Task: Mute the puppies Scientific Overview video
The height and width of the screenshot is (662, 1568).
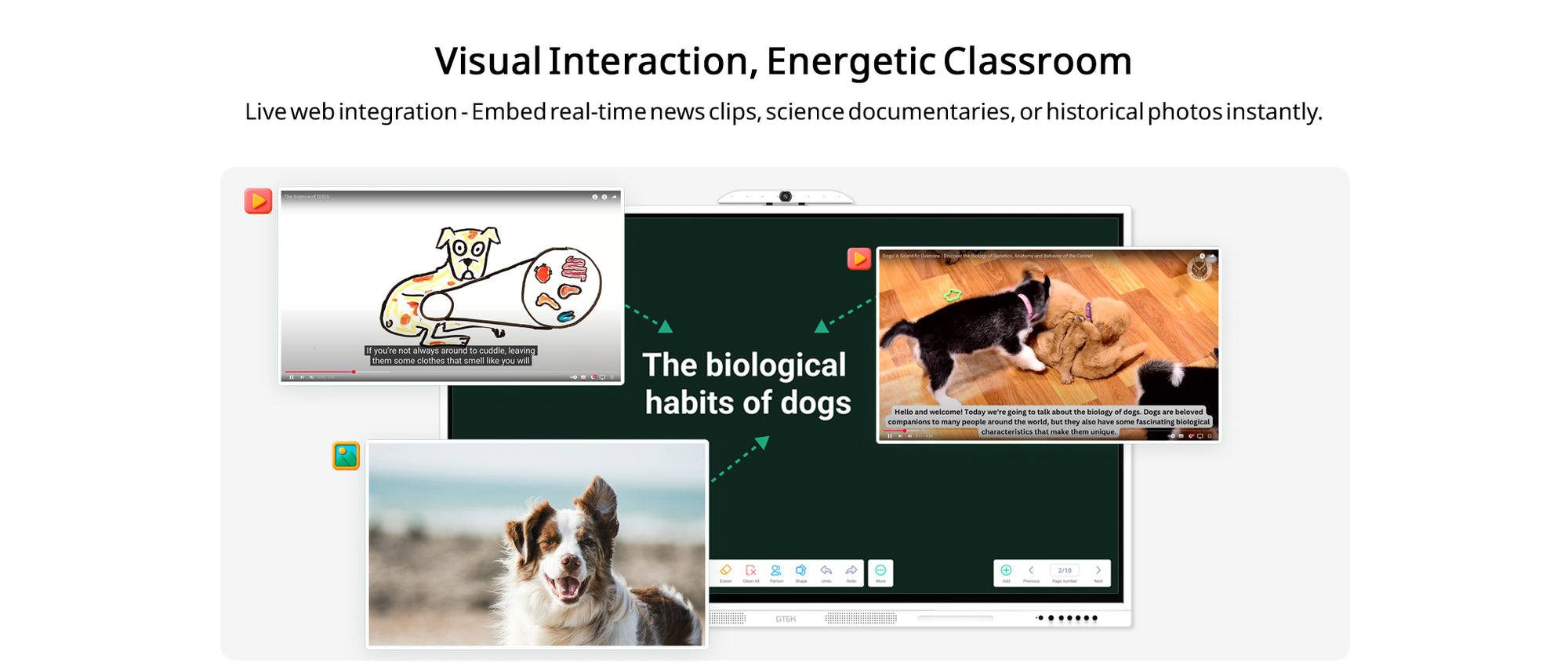Action: [x=909, y=436]
